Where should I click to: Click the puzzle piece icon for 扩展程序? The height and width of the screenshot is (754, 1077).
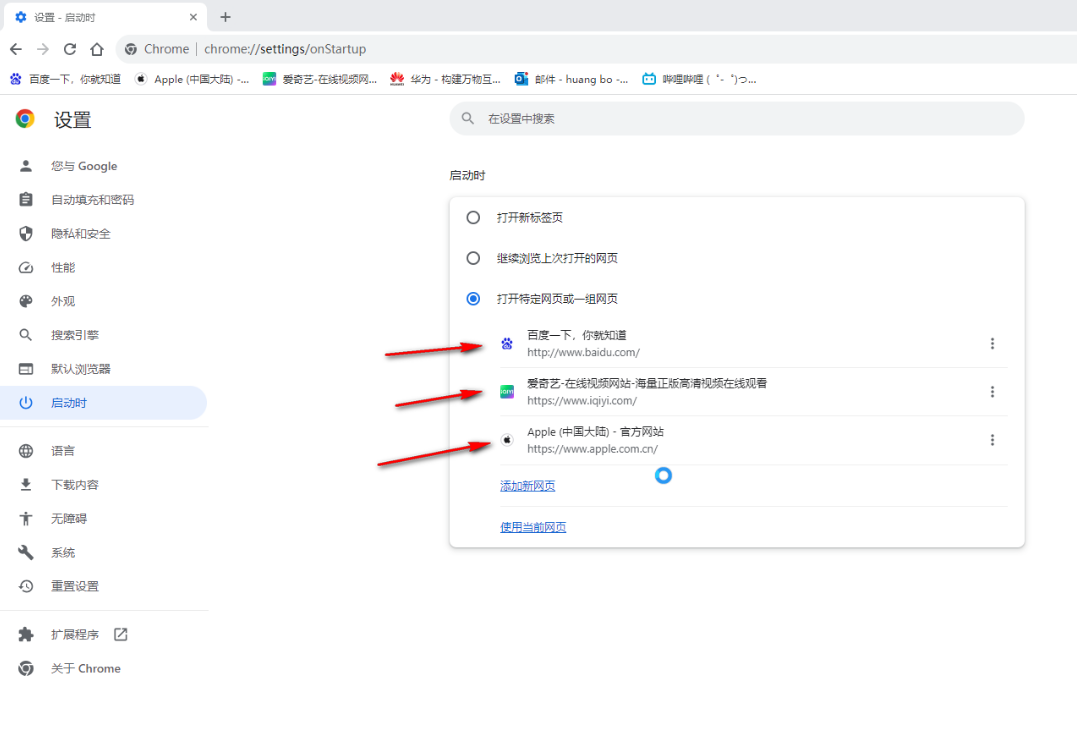click(x=25, y=634)
